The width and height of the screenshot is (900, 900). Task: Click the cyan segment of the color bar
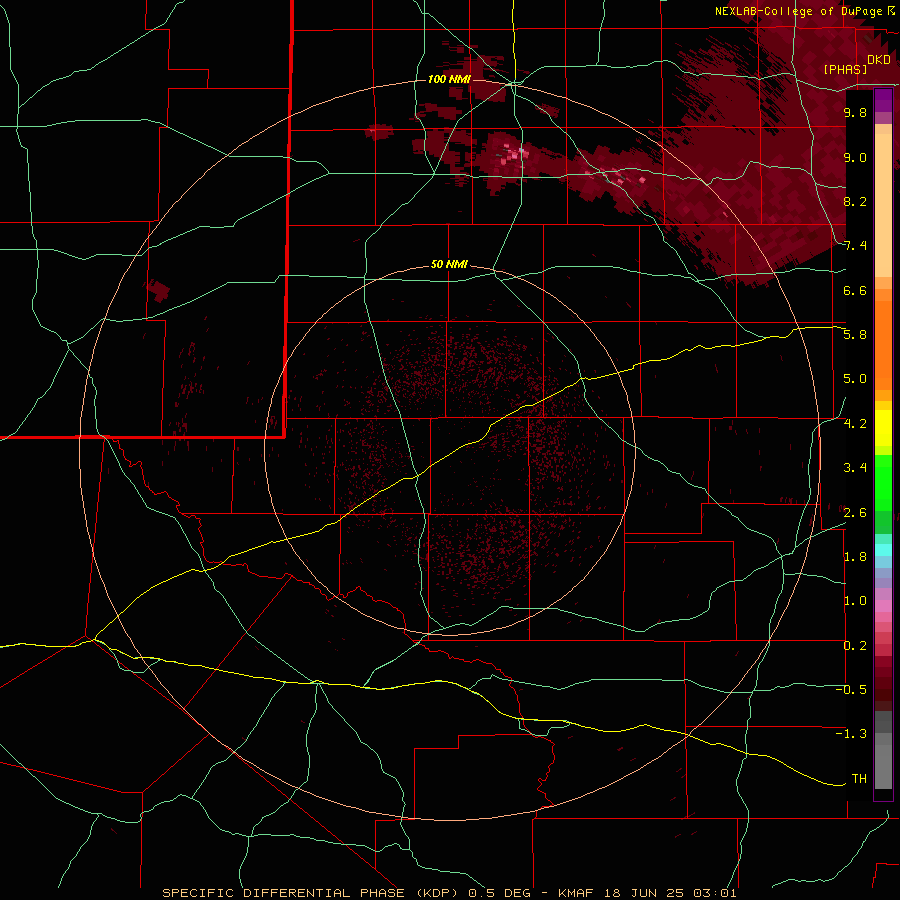(883, 550)
